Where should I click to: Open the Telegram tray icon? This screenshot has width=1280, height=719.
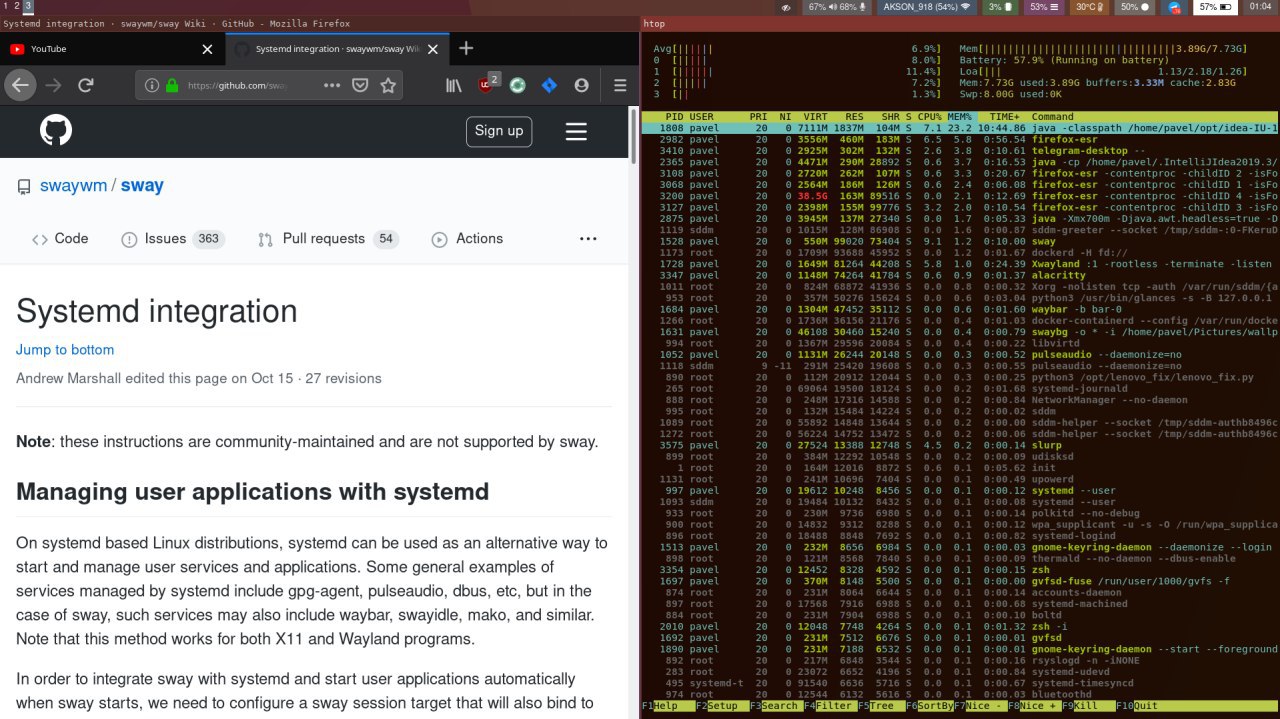1175,7
